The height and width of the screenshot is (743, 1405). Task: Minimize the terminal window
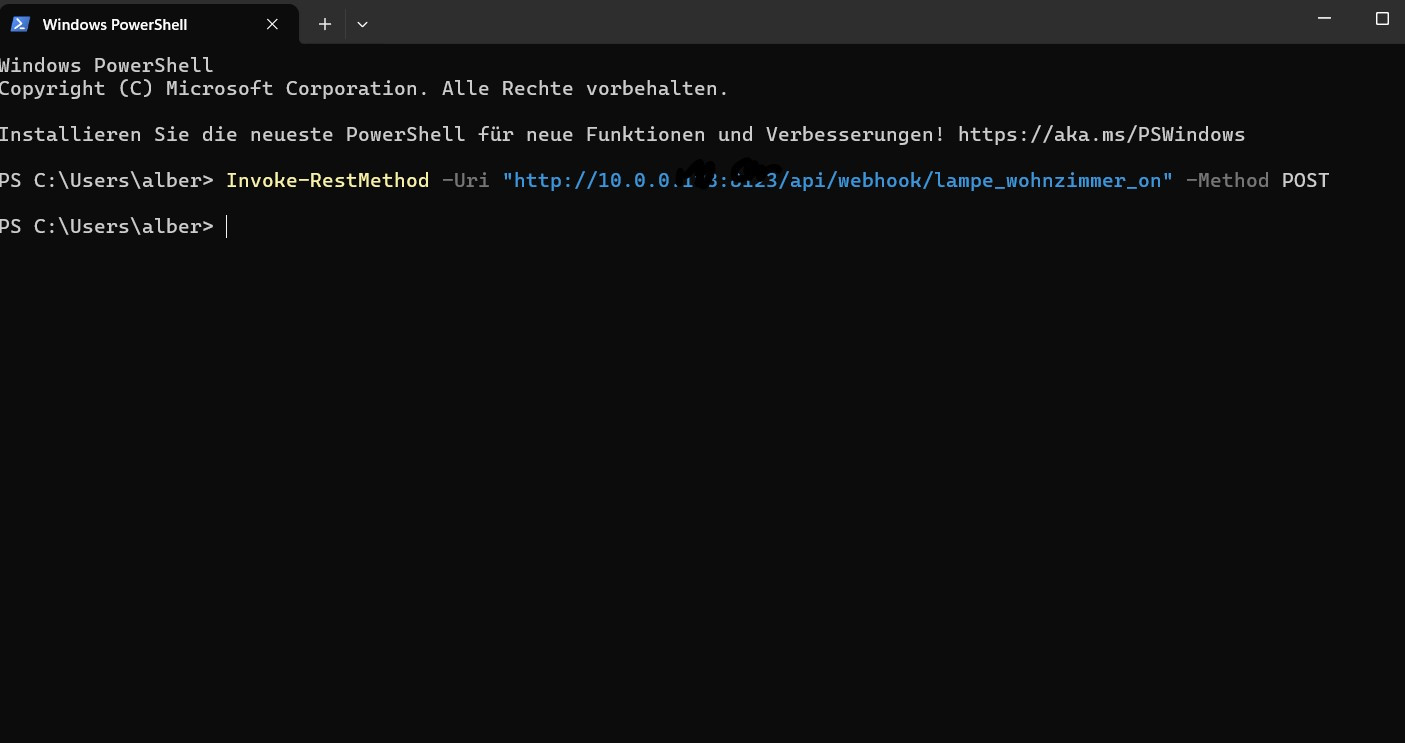tap(1324, 18)
